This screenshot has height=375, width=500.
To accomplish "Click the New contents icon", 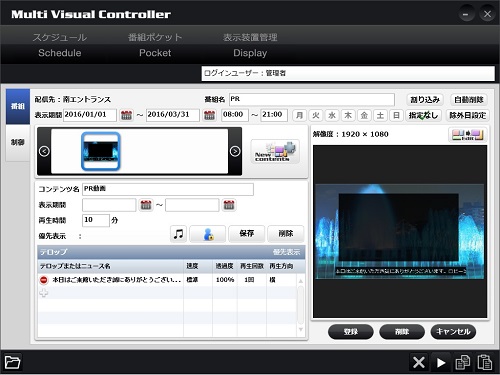I will pos(275,152).
